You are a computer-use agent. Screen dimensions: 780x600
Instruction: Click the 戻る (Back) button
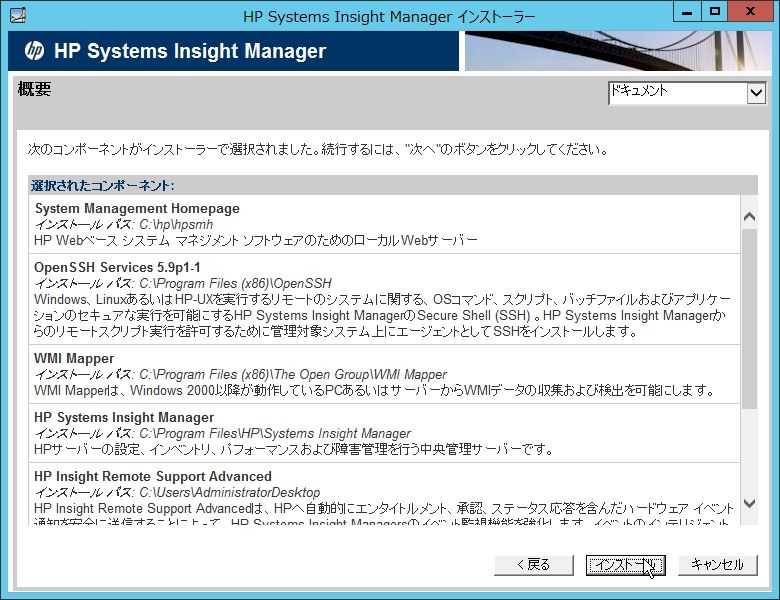pyautogui.click(x=534, y=565)
